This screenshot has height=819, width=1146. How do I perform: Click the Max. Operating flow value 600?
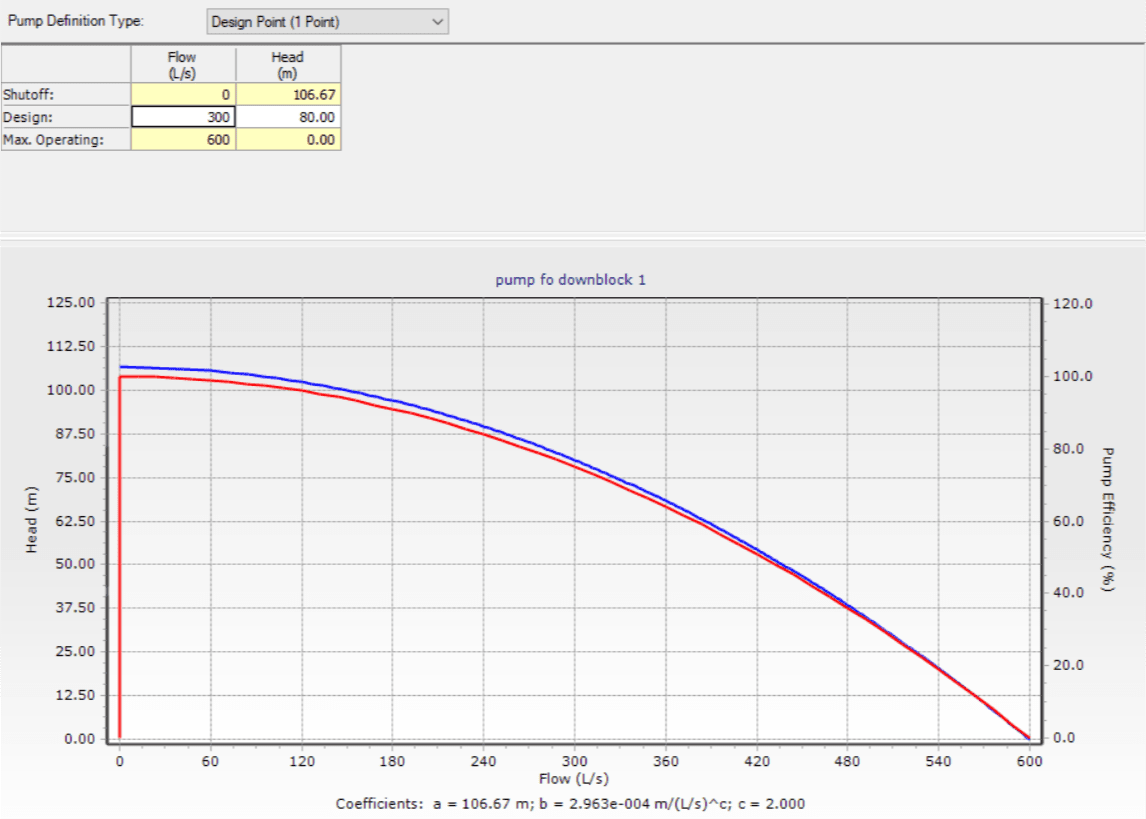[x=183, y=140]
